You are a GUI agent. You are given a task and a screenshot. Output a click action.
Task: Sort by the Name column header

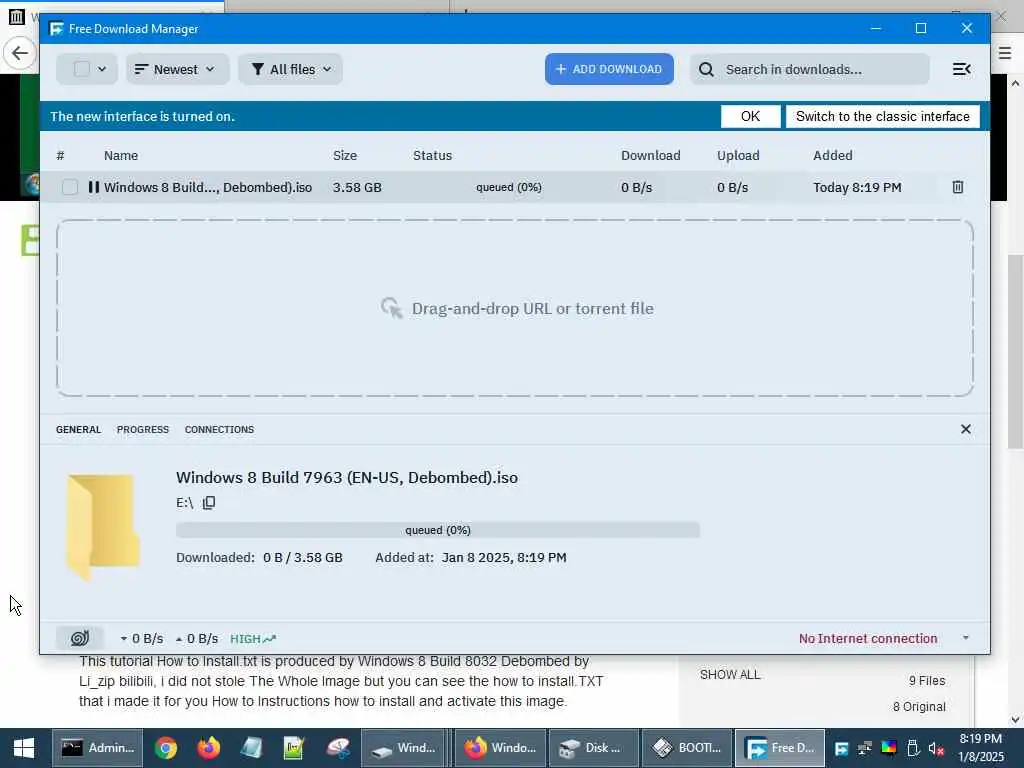click(121, 155)
